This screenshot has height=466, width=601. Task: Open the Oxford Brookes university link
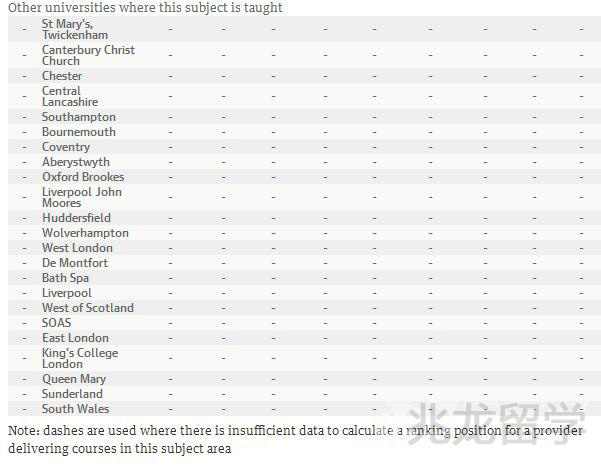point(83,177)
